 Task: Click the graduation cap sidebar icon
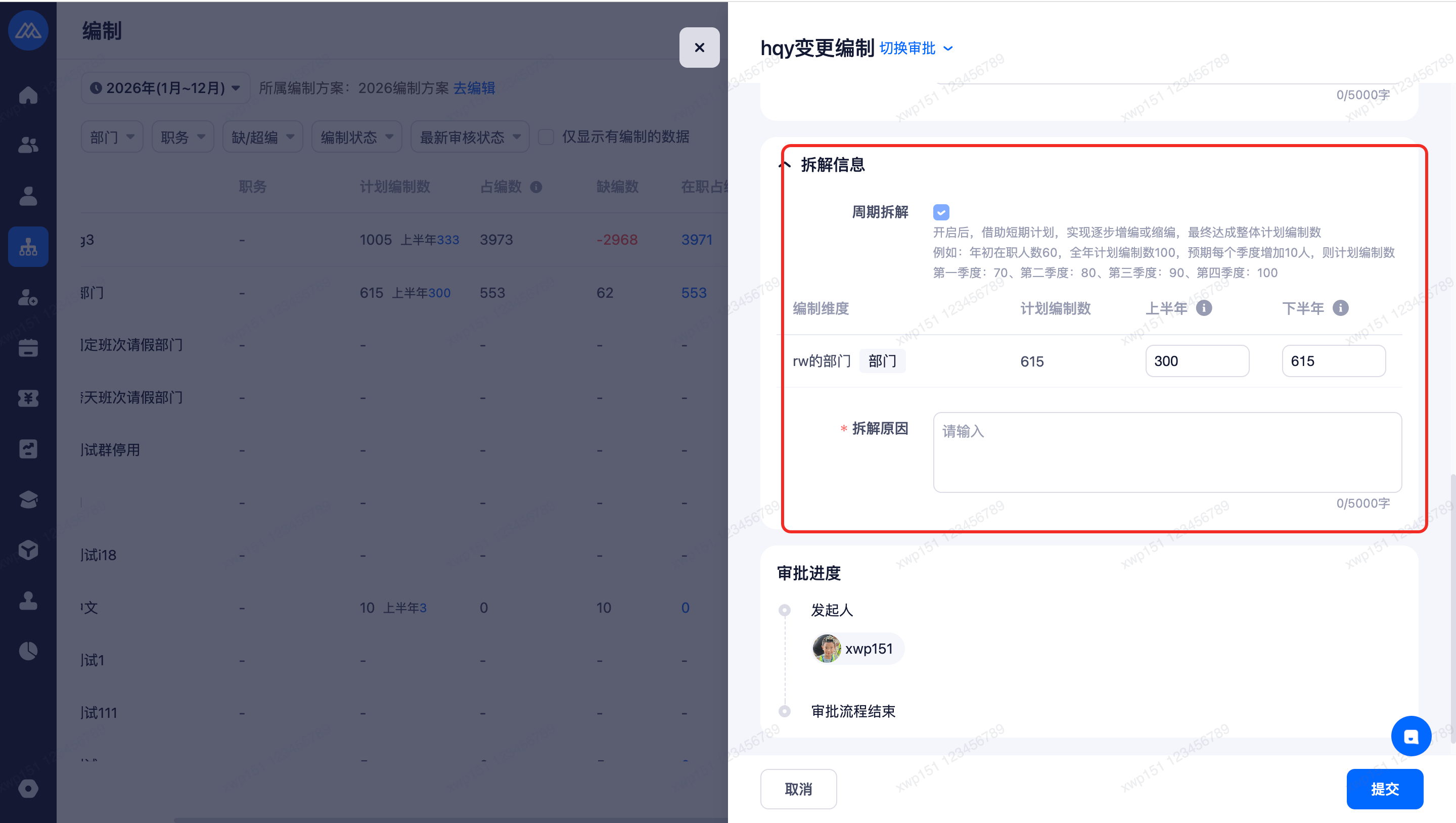tap(28, 499)
